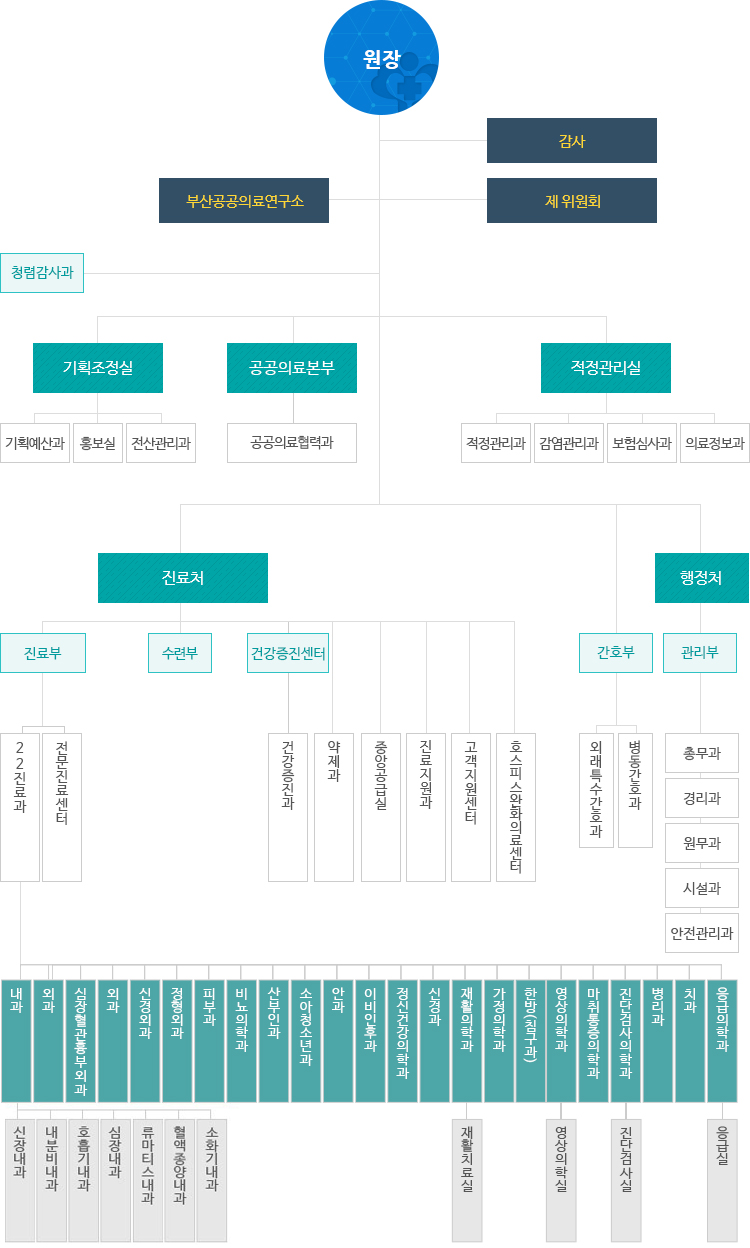Click the 진료처 division box
750x1248 pixels.
pyautogui.click(x=183, y=578)
